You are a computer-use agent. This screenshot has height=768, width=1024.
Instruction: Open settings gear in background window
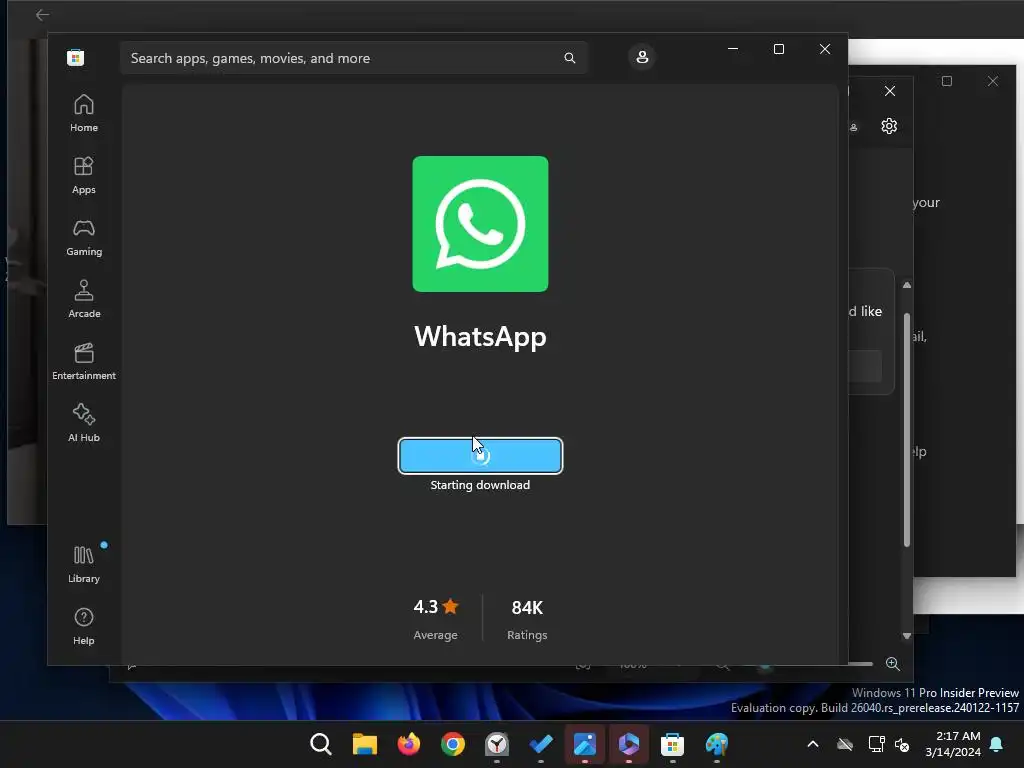tap(889, 126)
